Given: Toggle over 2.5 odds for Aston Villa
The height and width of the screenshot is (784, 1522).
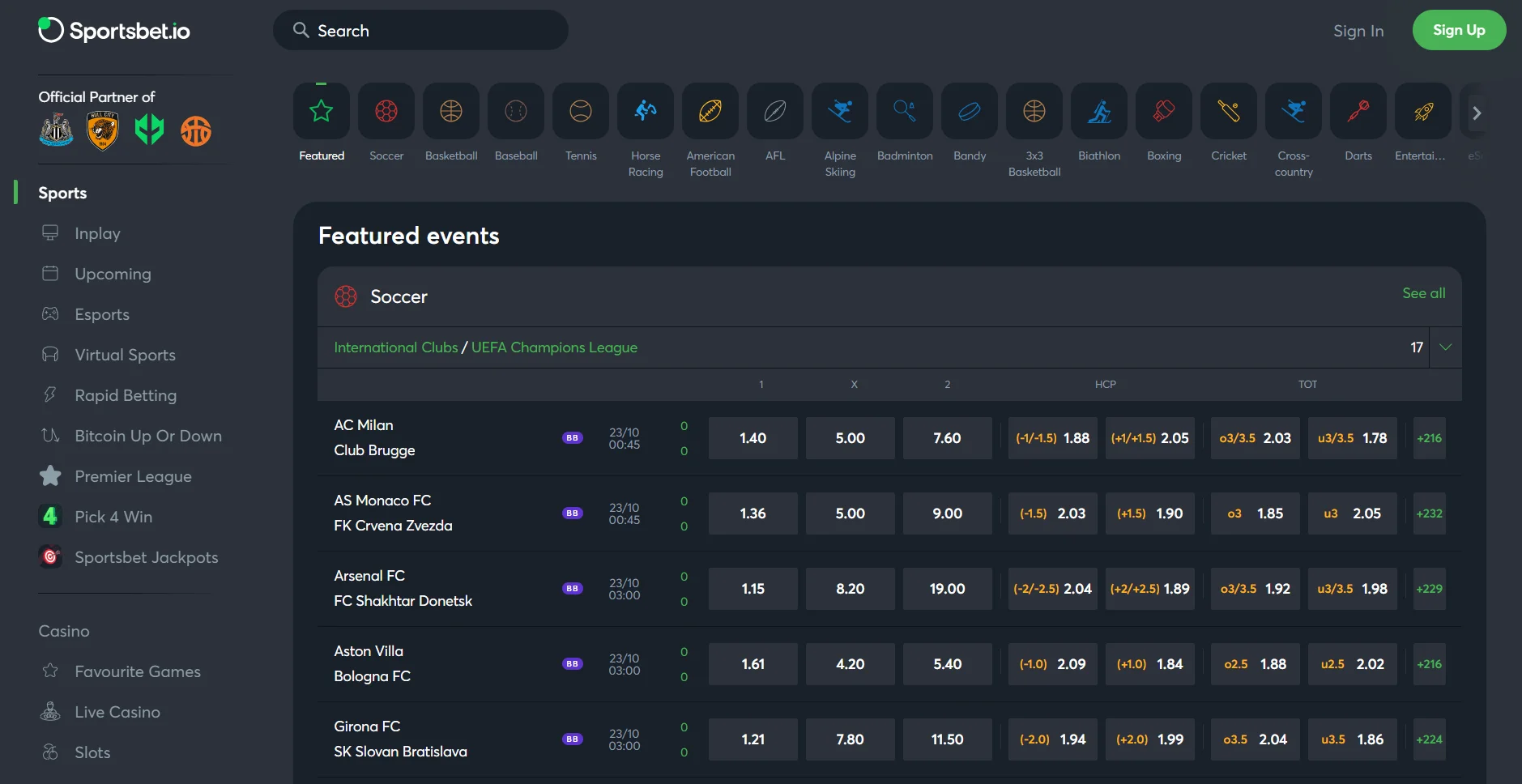Looking at the screenshot, I should pyautogui.click(x=1255, y=664).
